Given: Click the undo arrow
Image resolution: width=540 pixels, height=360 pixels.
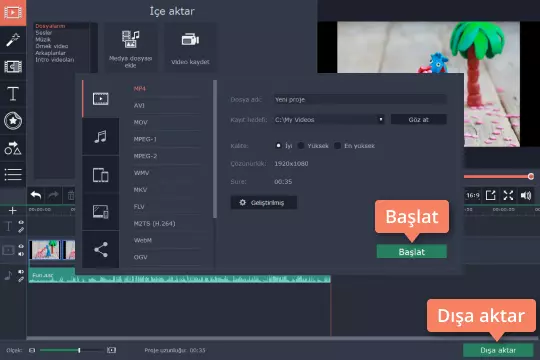Looking at the screenshot, I should (x=36, y=195).
